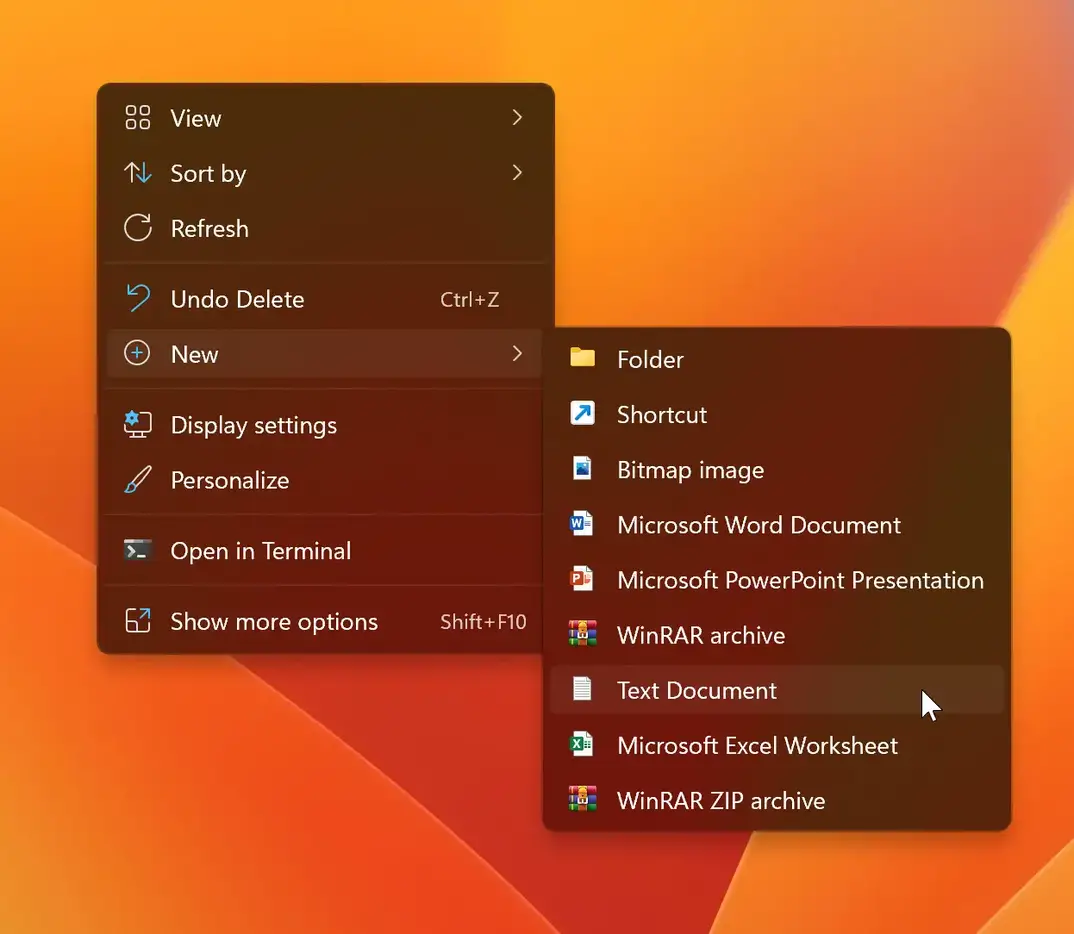This screenshot has height=934, width=1074.
Task: Click the New submenu chevron arrow
Action: pos(517,353)
